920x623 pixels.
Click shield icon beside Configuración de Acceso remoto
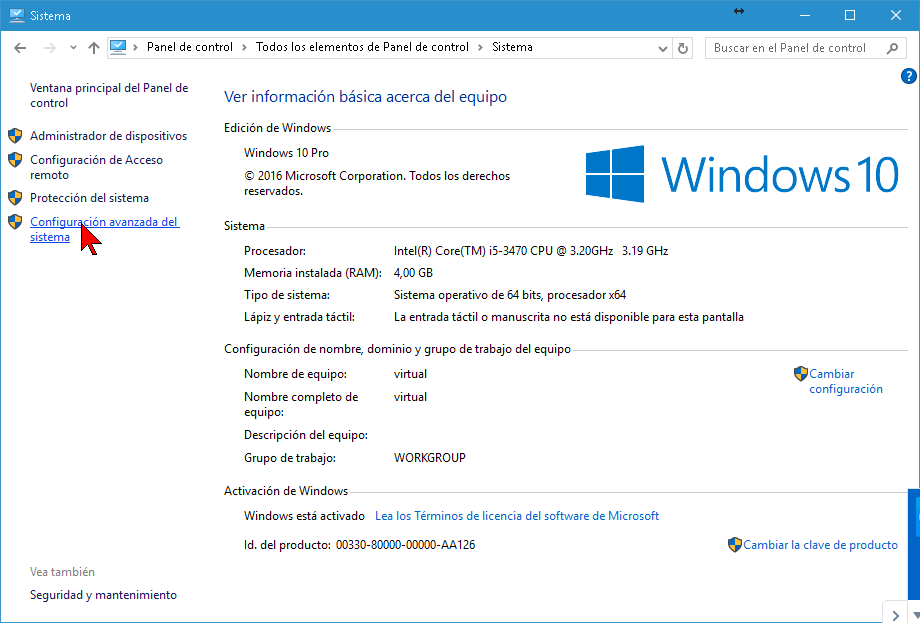pos(15,160)
